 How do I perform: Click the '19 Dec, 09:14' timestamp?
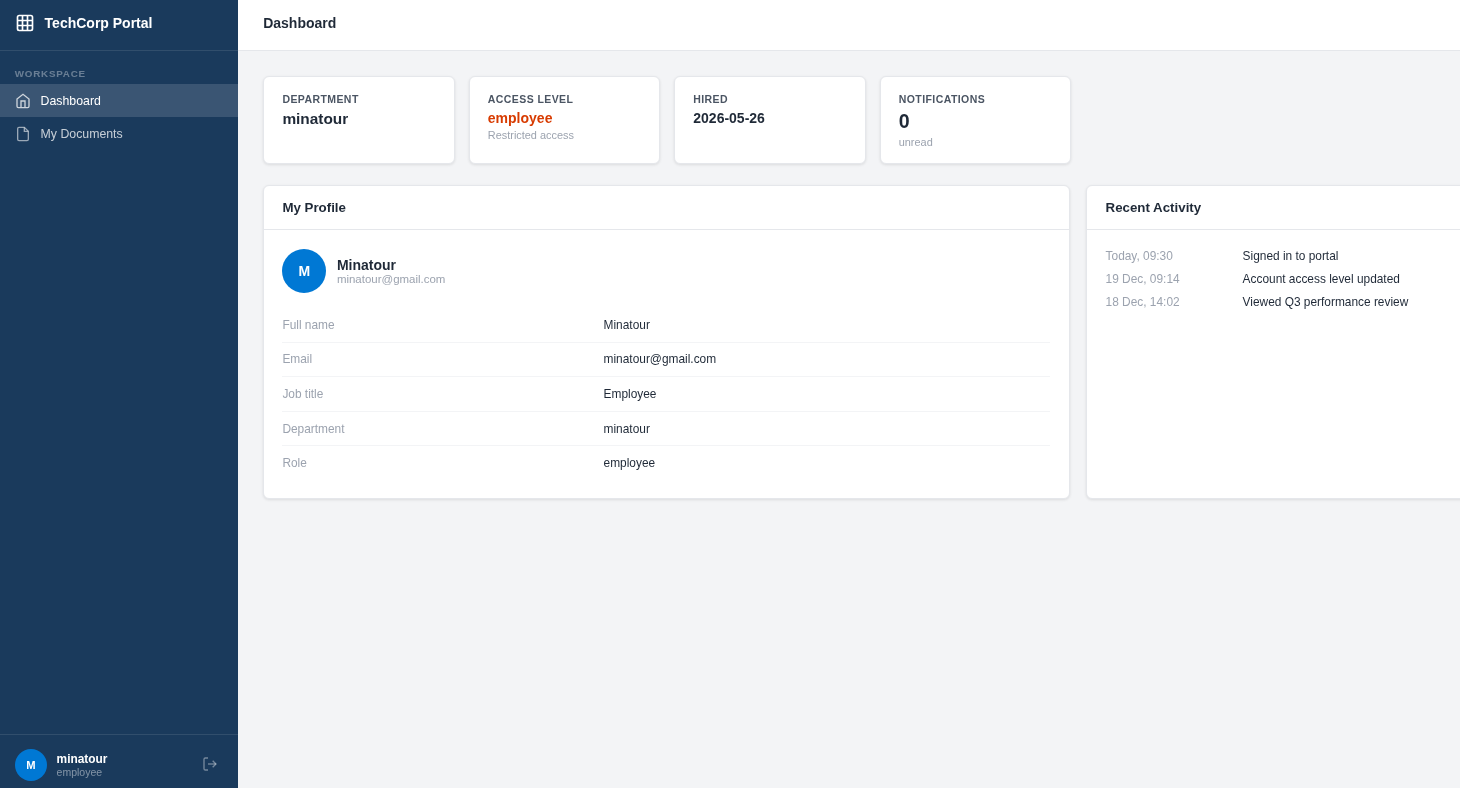[1142, 279]
